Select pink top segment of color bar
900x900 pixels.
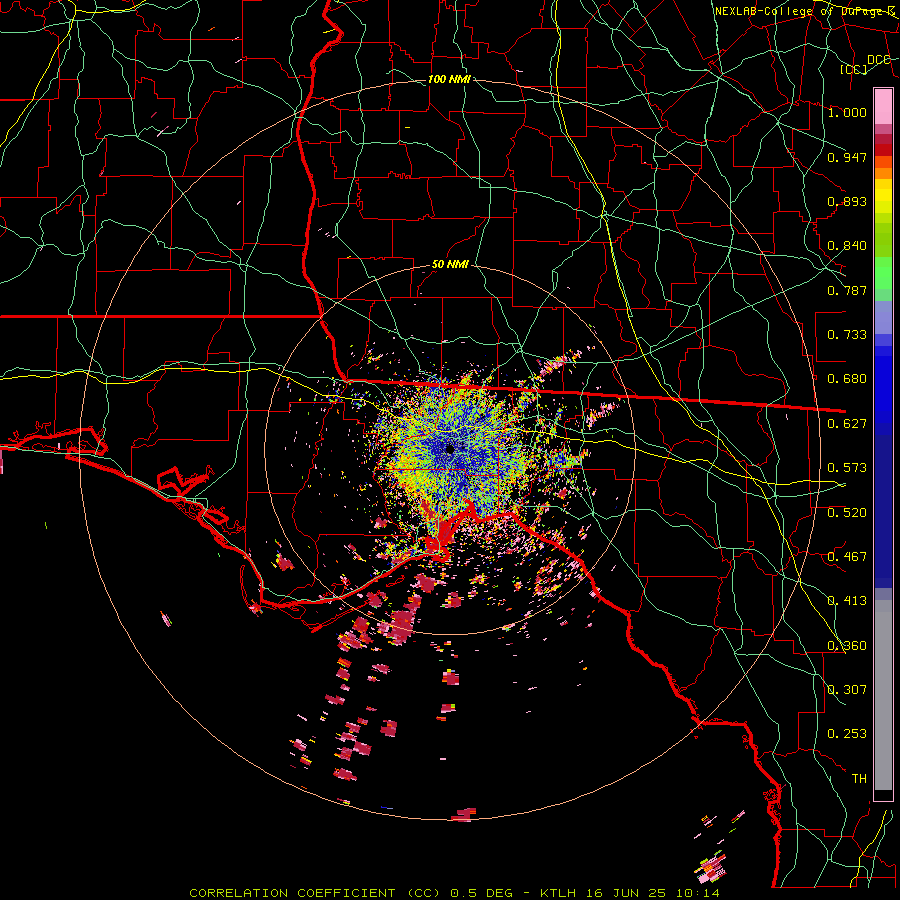(883, 106)
